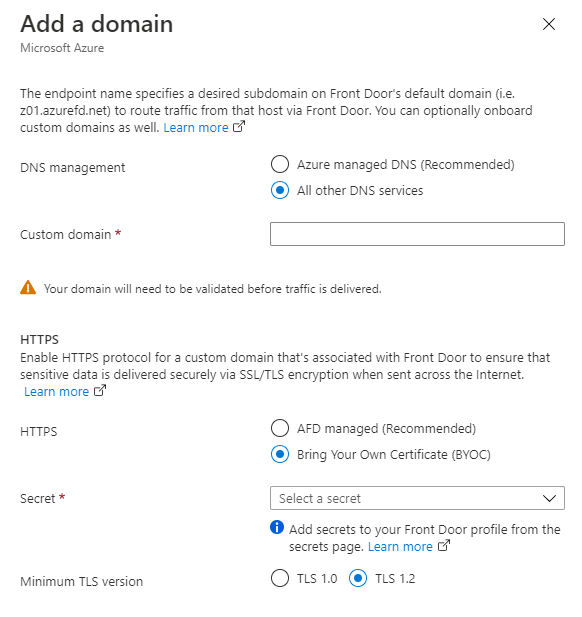Click the orange domain validation warning icon

click(x=28, y=288)
